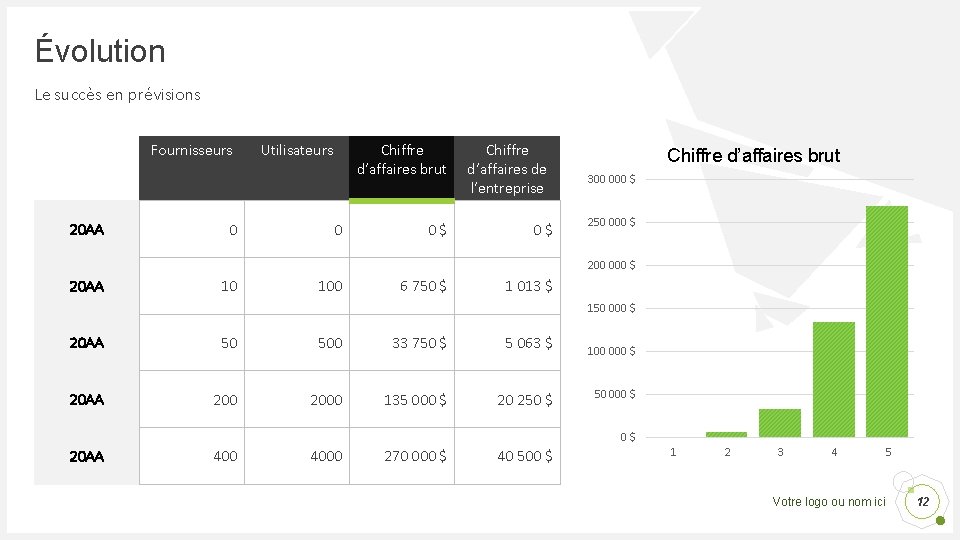Click the first 20AA row label
The image size is (960, 540).
pos(86,230)
